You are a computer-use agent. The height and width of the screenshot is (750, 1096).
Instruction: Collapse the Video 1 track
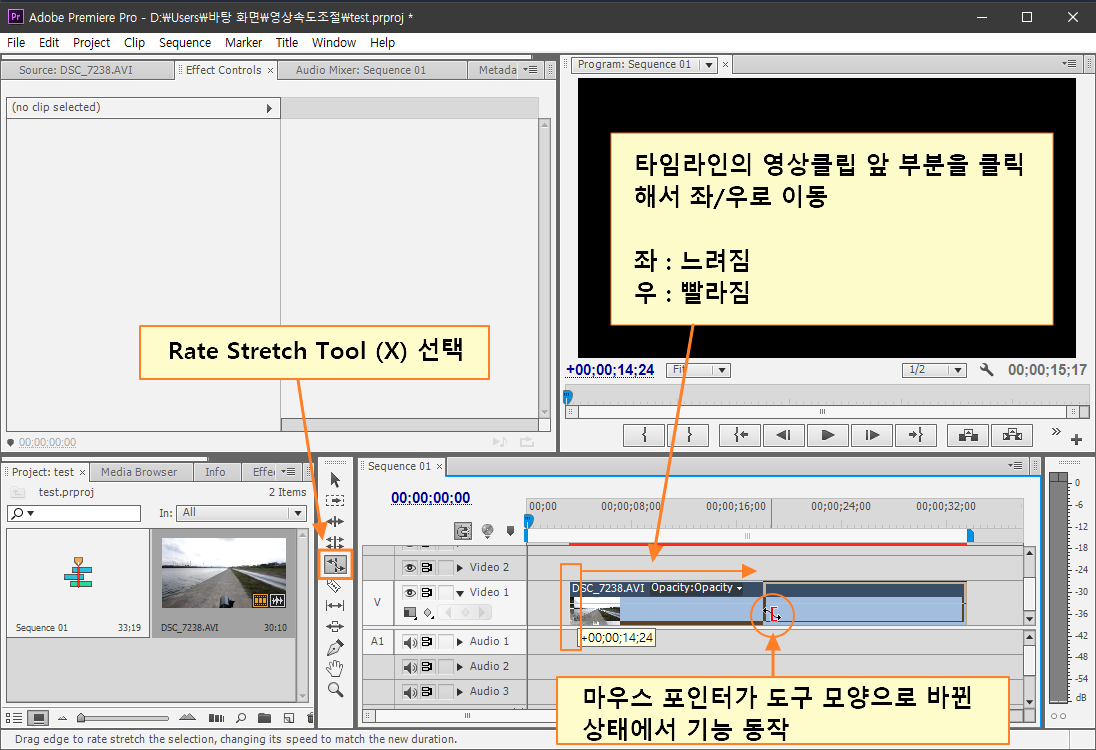(x=460, y=593)
